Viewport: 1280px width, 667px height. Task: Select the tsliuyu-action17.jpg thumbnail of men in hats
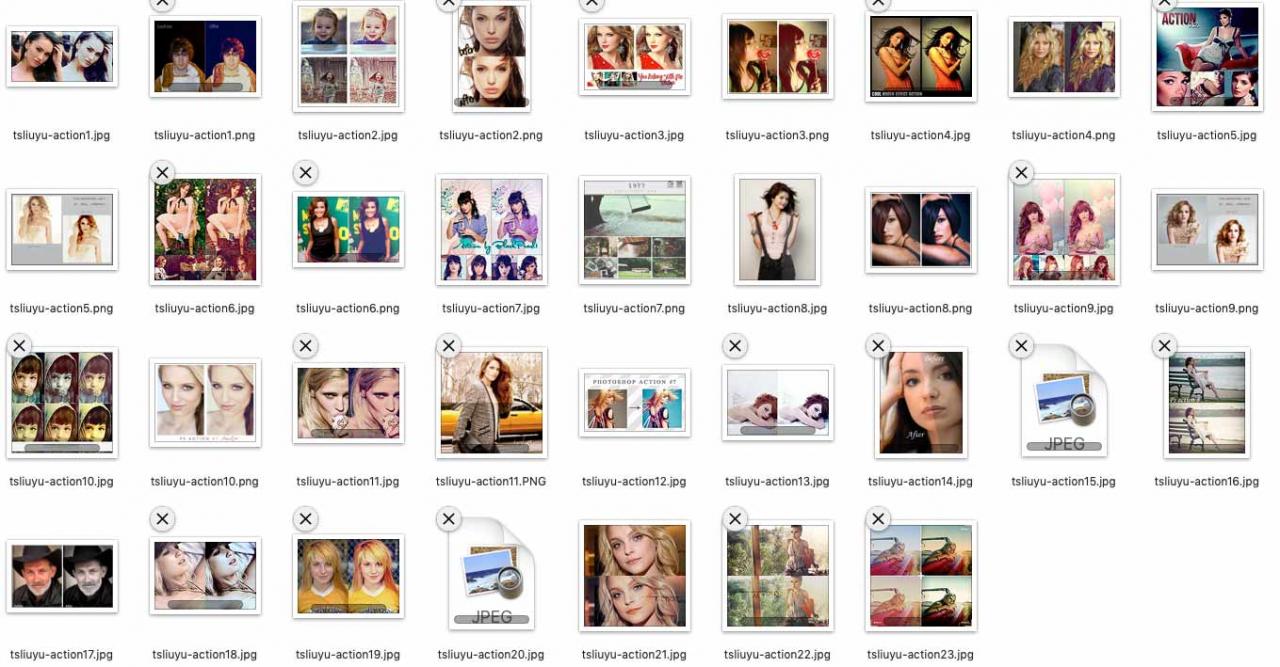62,576
